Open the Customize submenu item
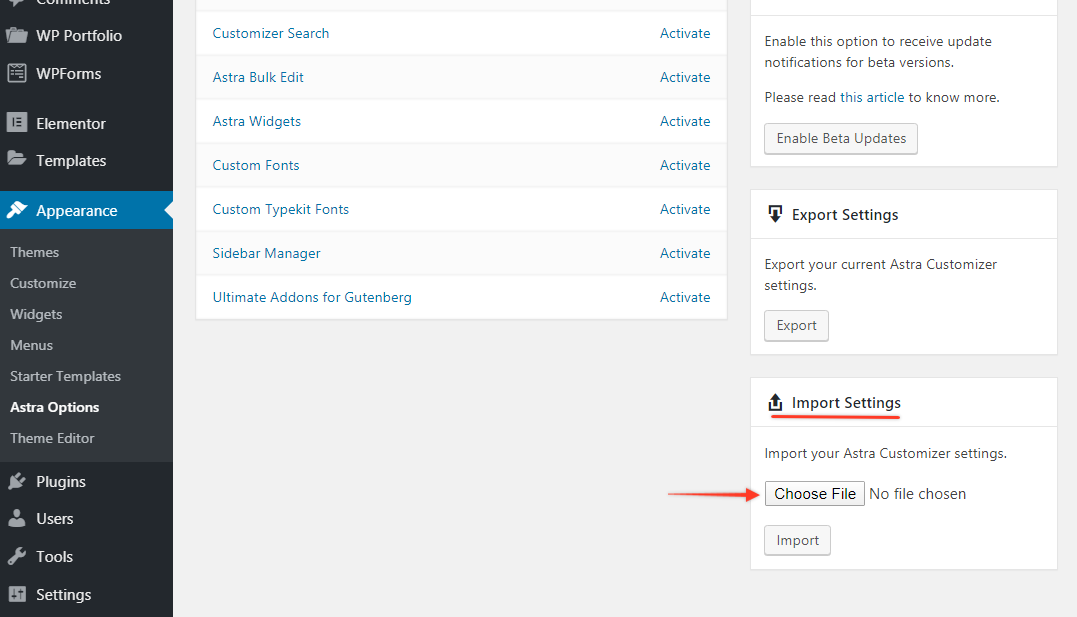Viewport: 1077px width, 617px height. (43, 283)
